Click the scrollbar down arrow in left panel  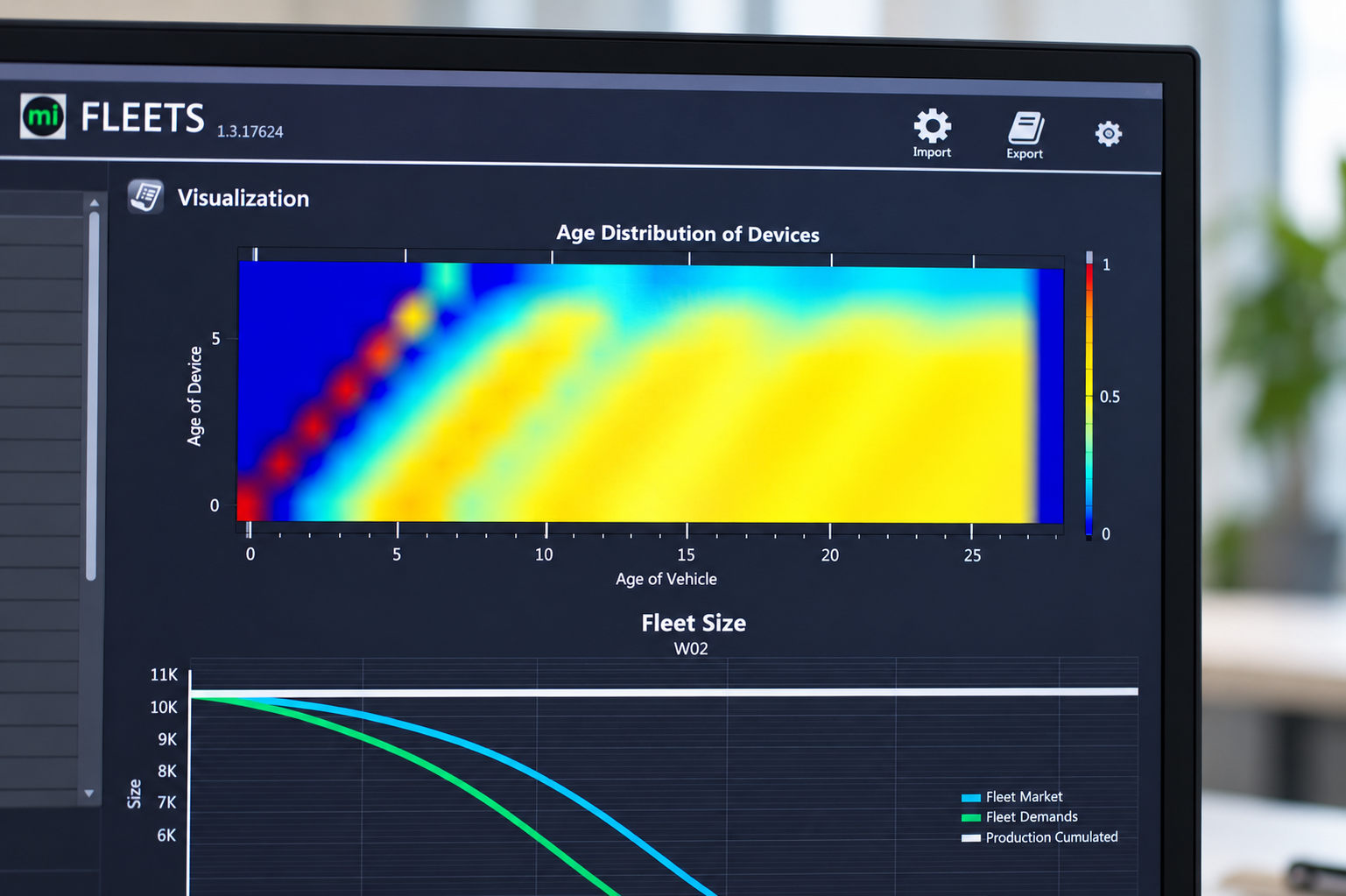(x=89, y=794)
